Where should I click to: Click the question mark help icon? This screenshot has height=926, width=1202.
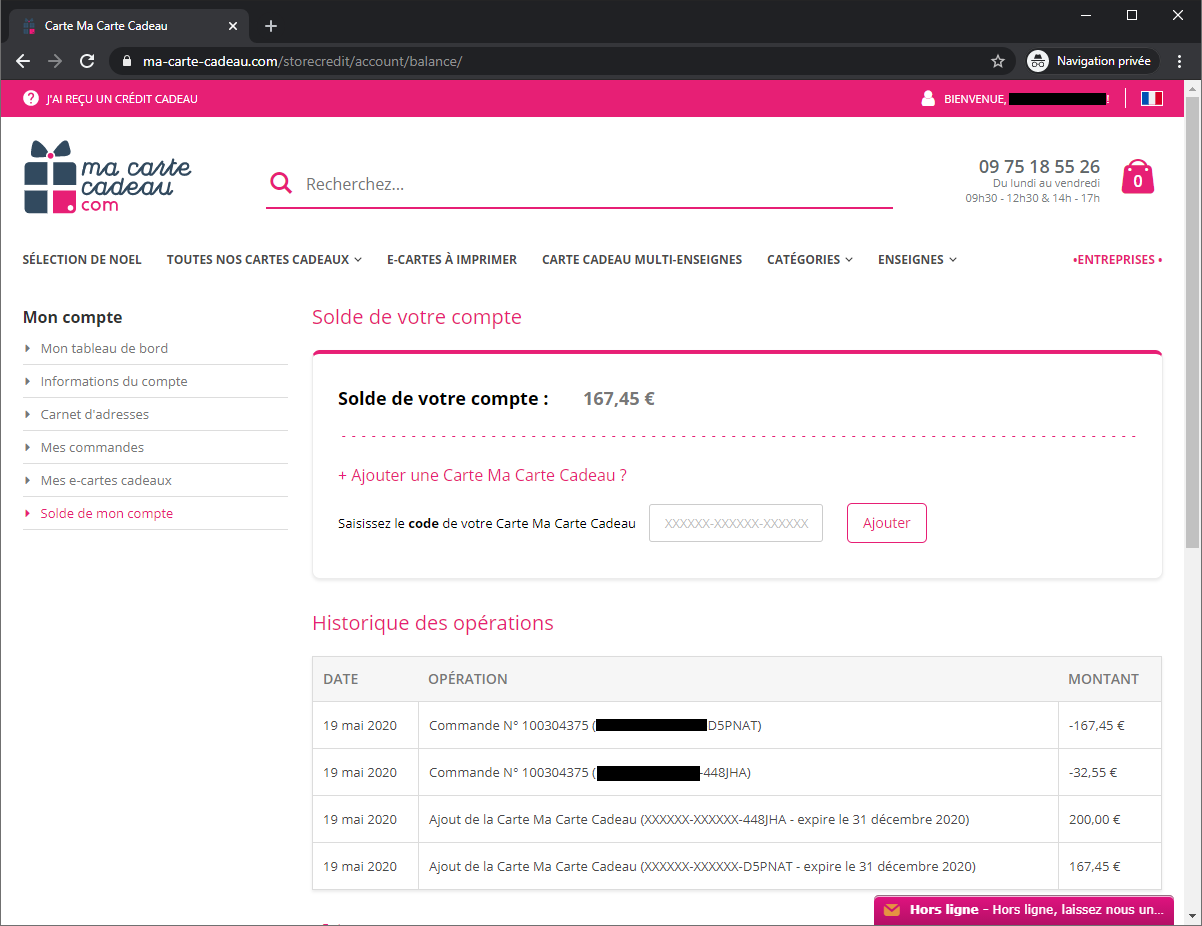click(x=31, y=98)
